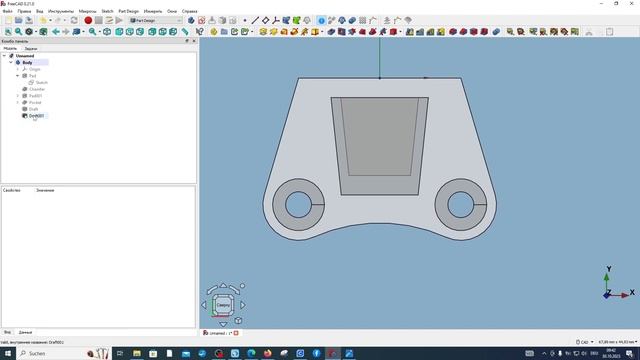
Task: Select the Body item in tree
Action: coord(27,62)
